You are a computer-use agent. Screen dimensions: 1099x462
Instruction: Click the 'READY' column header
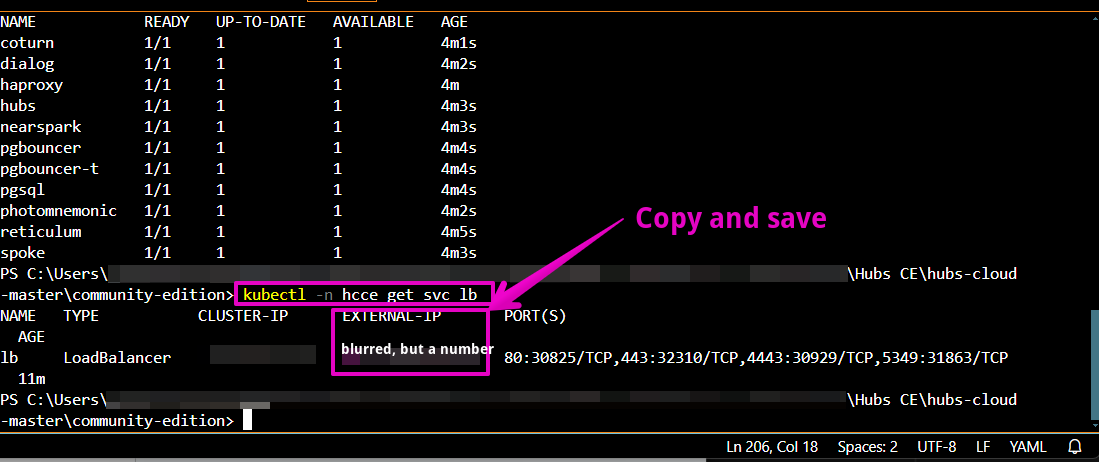coord(167,22)
